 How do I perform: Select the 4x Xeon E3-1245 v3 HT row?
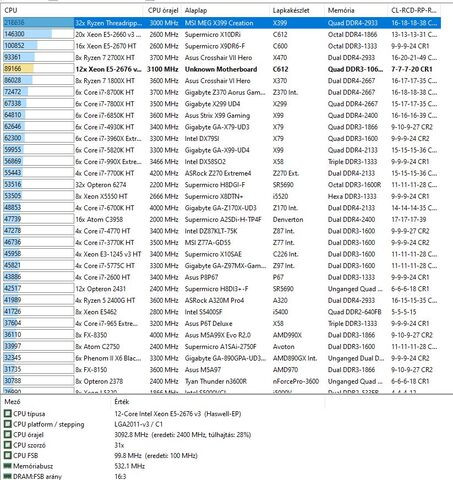pos(222,254)
